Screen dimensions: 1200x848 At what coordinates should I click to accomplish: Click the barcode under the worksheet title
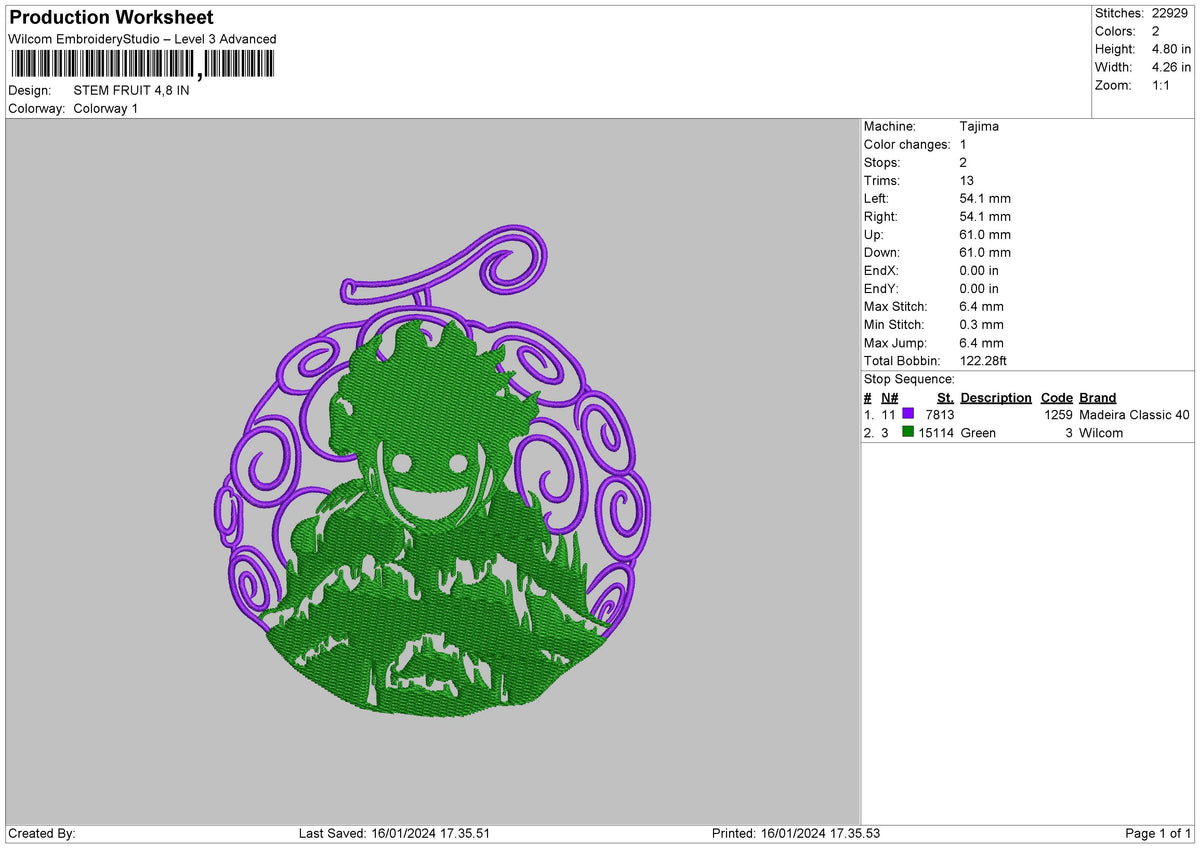pyautogui.click(x=141, y=64)
